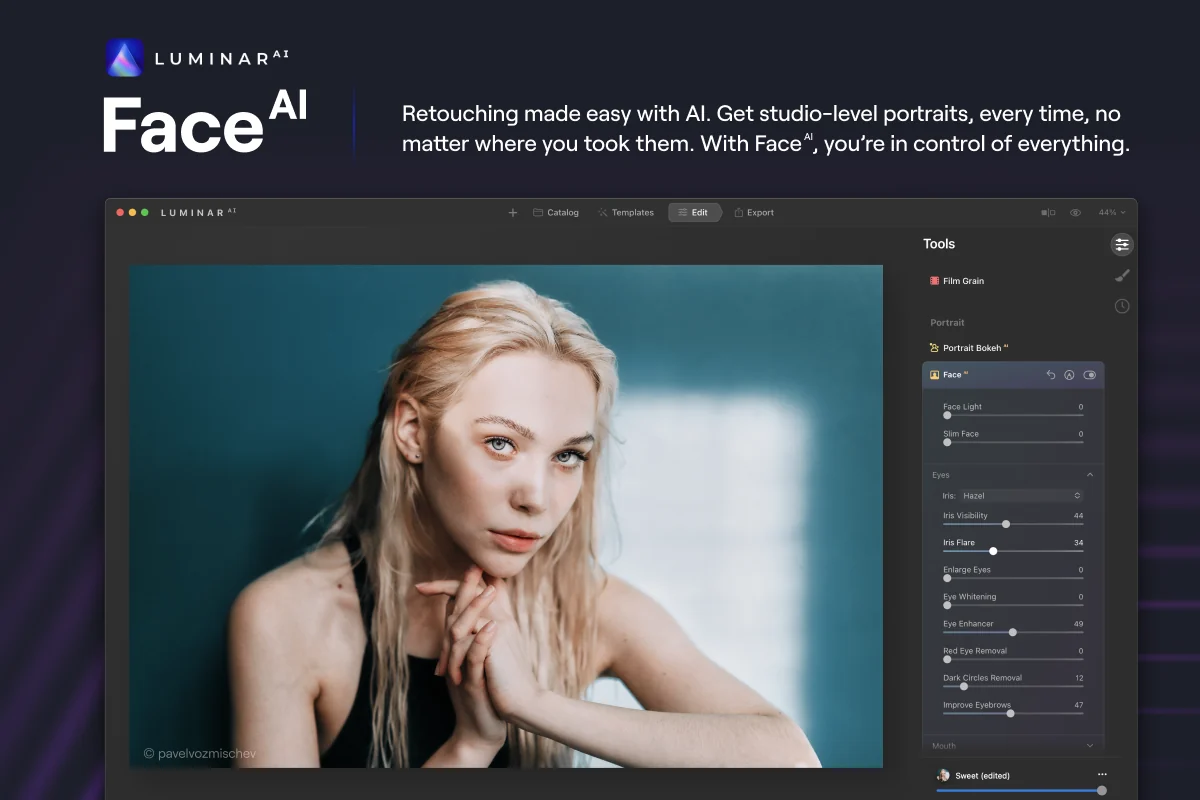Click the Portrait Bokeh AI tool icon
The width and height of the screenshot is (1200, 800).
[x=934, y=348]
